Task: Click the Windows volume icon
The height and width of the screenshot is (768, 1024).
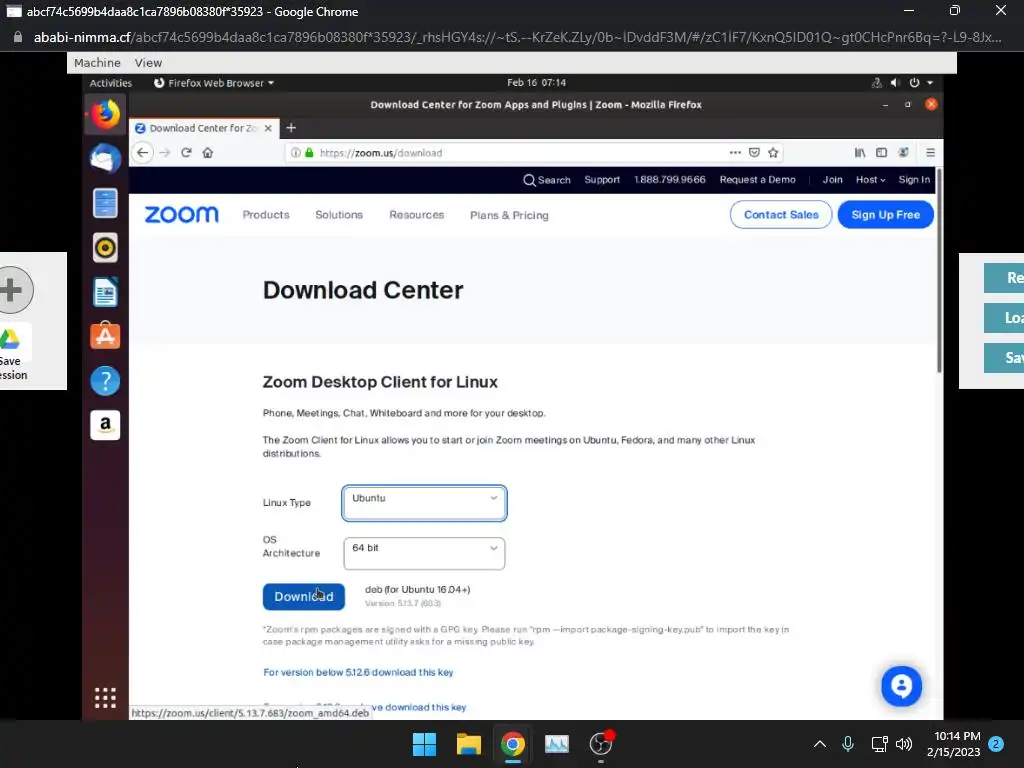Action: 904,744
